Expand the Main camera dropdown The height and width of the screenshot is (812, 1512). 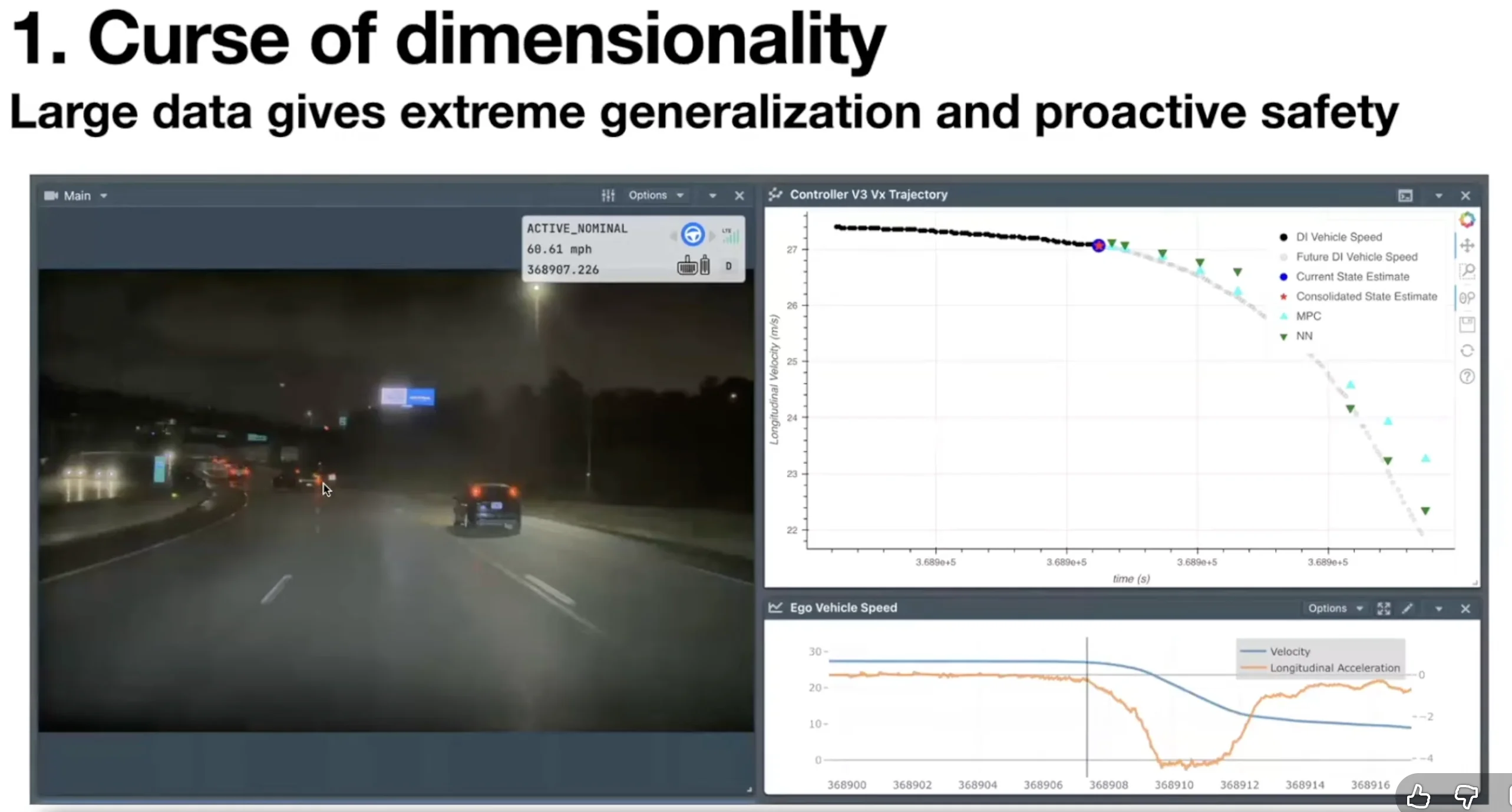(x=104, y=196)
